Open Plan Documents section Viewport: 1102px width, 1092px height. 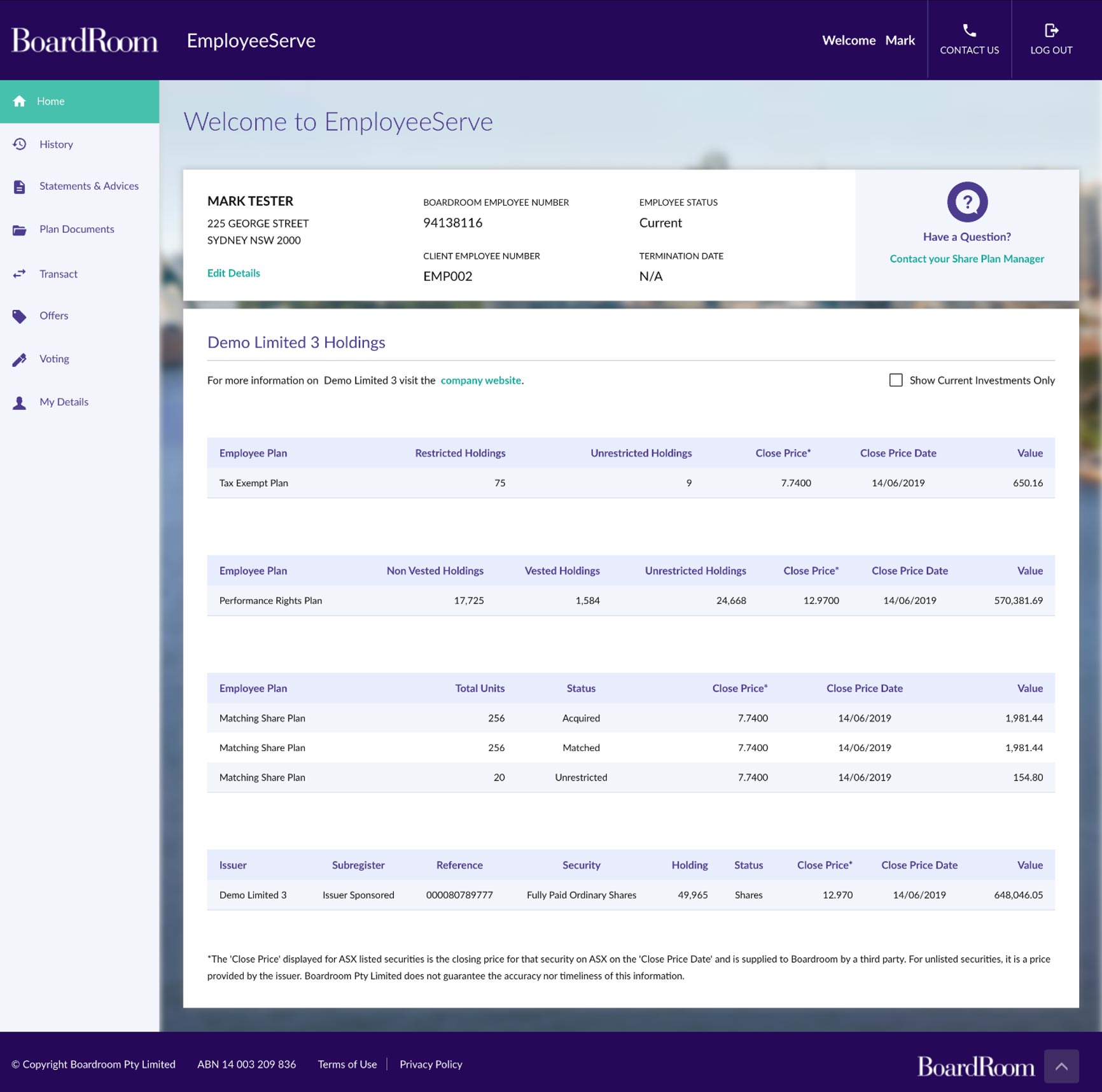(80, 230)
